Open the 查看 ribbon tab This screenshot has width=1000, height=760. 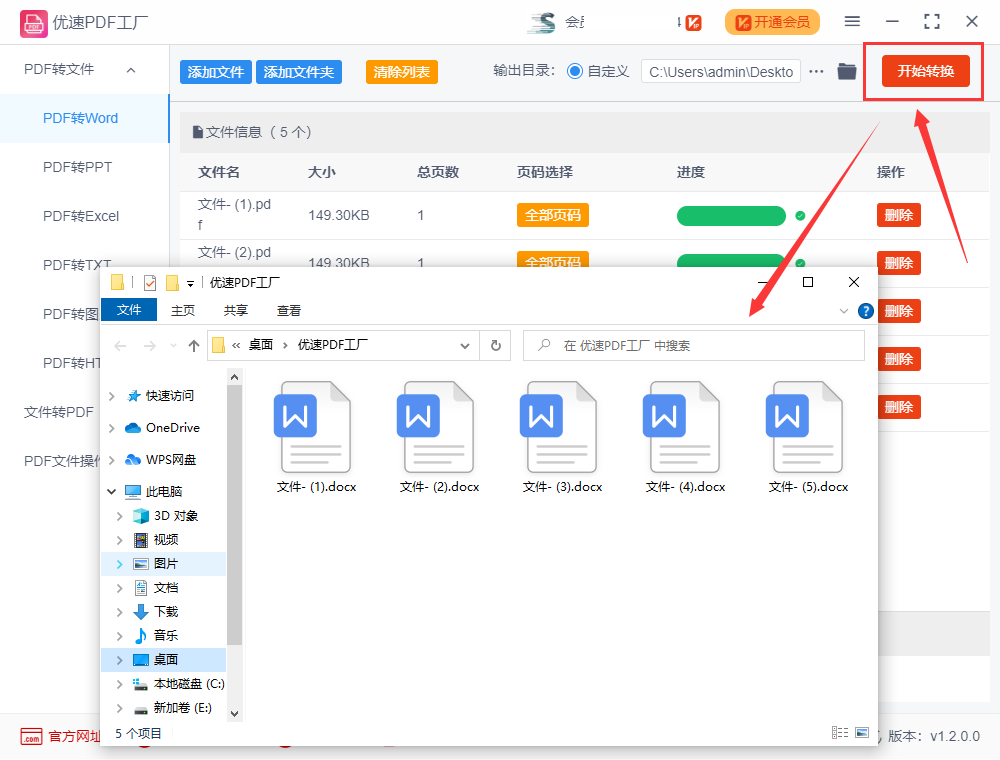click(289, 311)
